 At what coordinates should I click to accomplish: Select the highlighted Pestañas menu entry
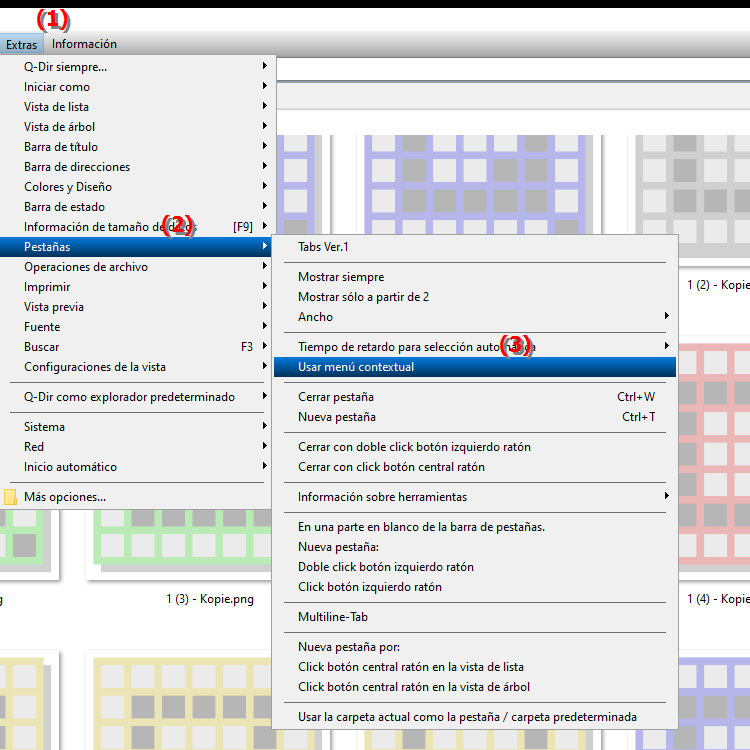tap(137, 247)
